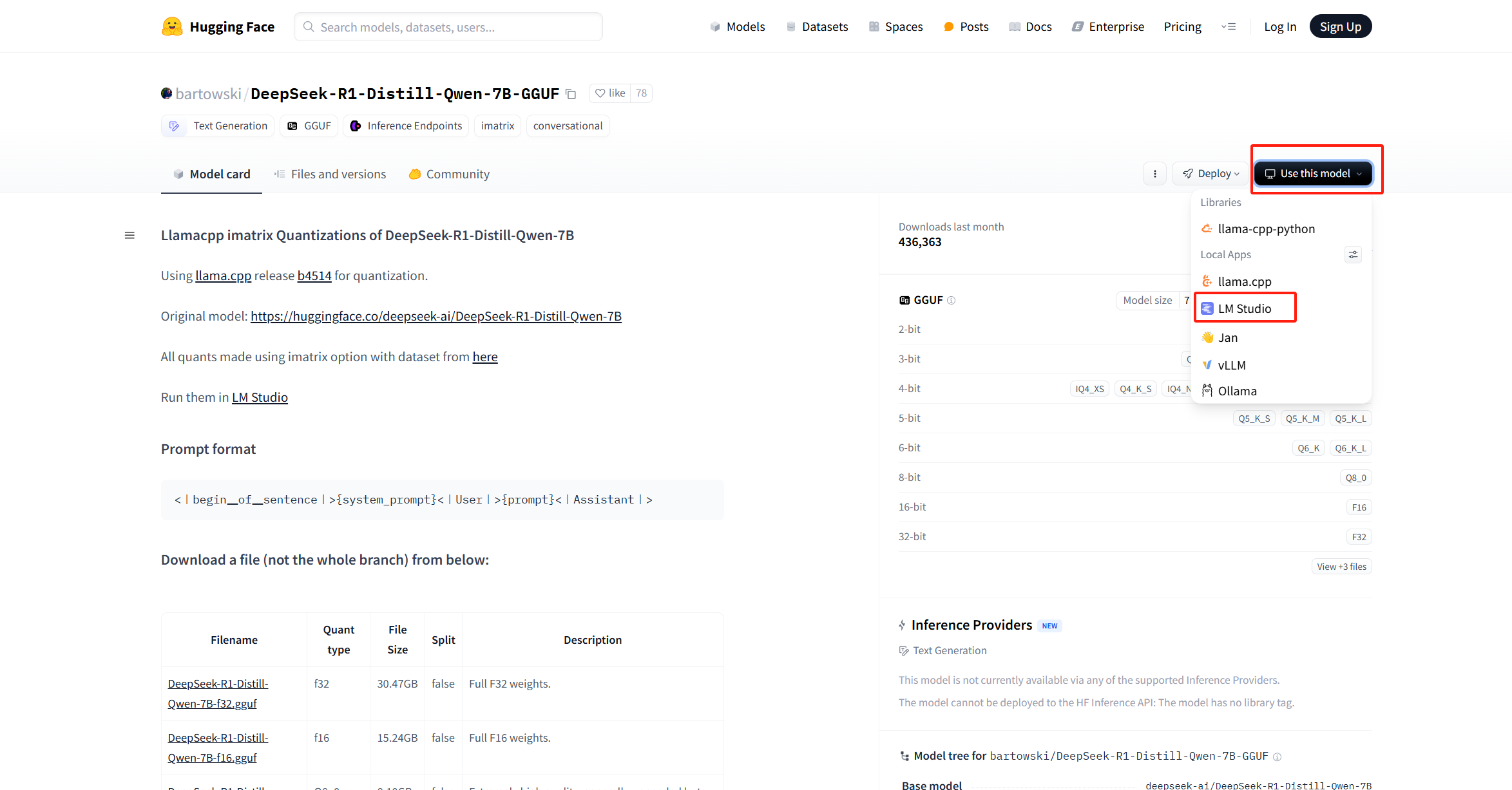Click the heart like button

click(609, 93)
